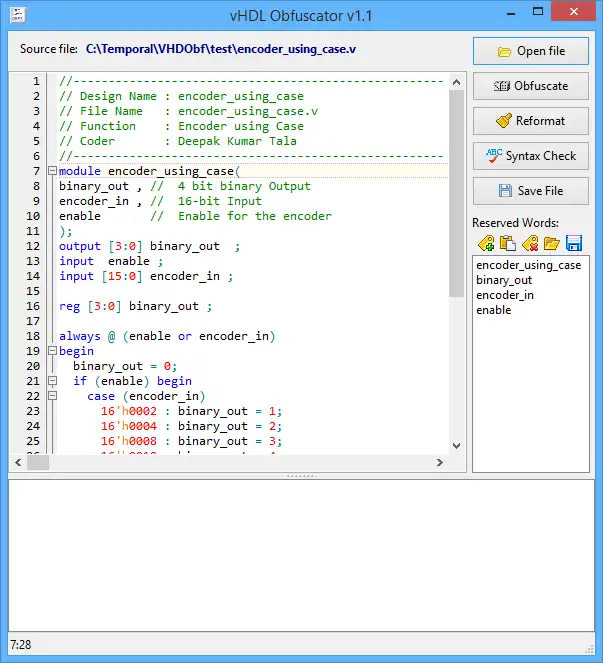603x663 pixels.
Task: Place cursor on 'output [3:0] binary_out' line
Action: pos(150,246)
